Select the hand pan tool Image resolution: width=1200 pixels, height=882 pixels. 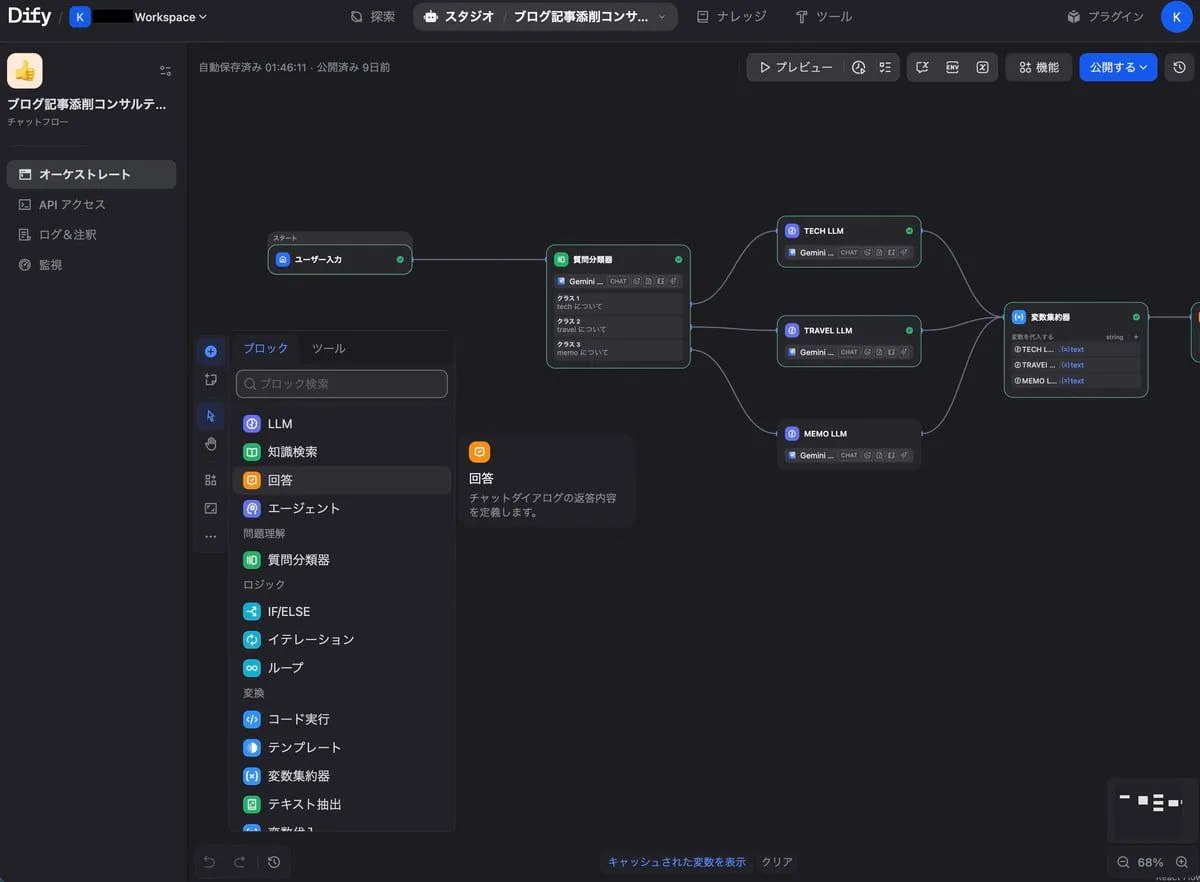[x=210, y=444]
